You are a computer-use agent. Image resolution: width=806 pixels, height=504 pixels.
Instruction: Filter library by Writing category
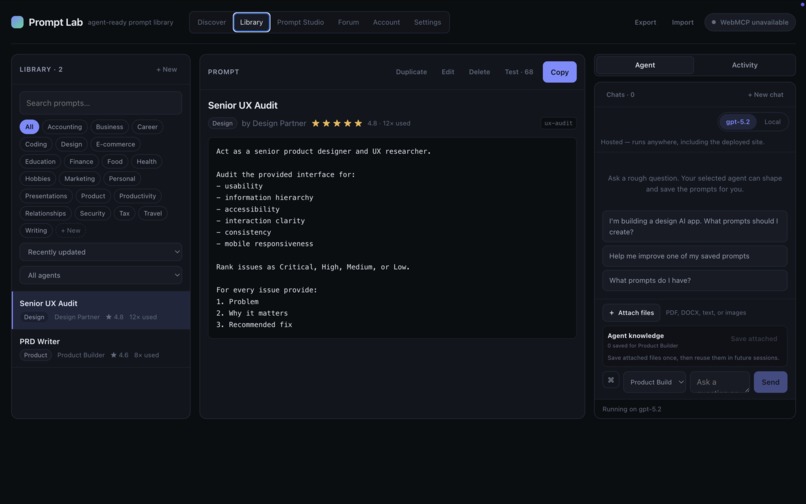pyautogui.click(x=36, y=230)
